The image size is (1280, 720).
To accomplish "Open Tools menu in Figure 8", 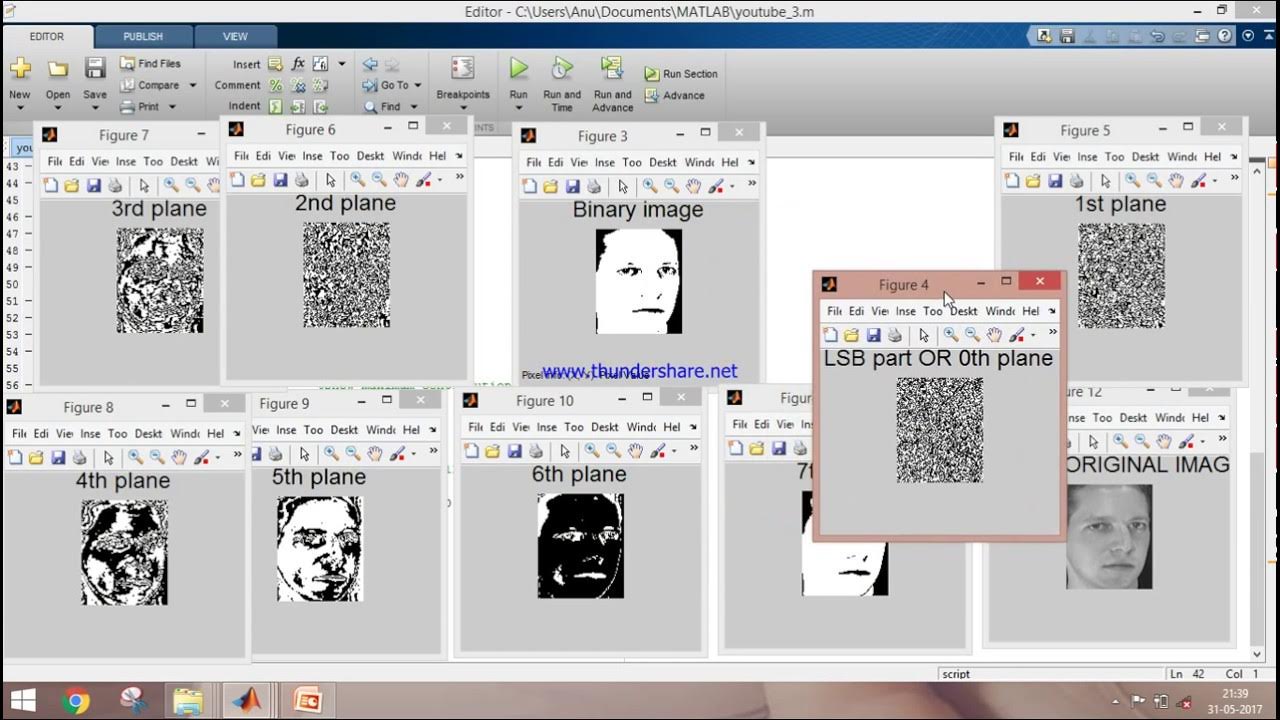I will (118, 434).
